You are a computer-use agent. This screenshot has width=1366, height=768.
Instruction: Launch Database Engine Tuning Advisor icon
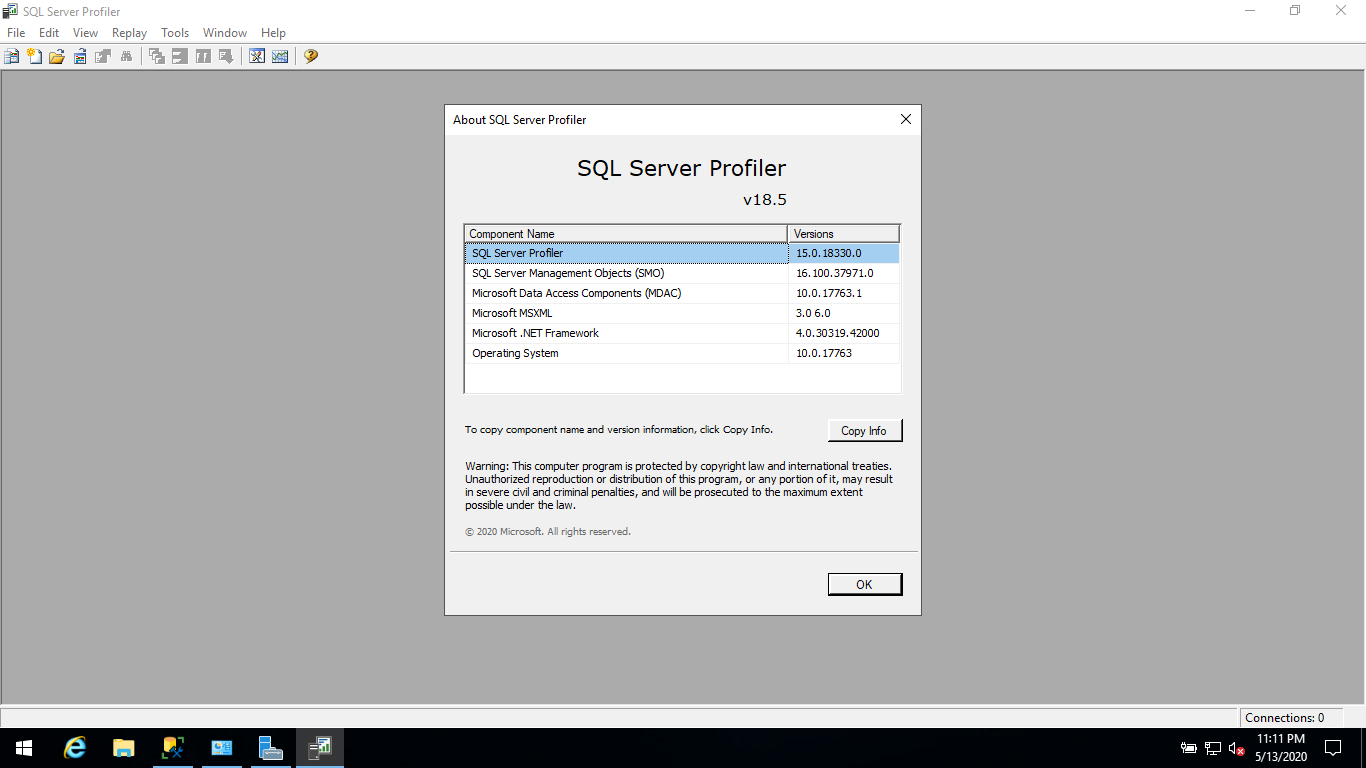(x=257, y=56)
